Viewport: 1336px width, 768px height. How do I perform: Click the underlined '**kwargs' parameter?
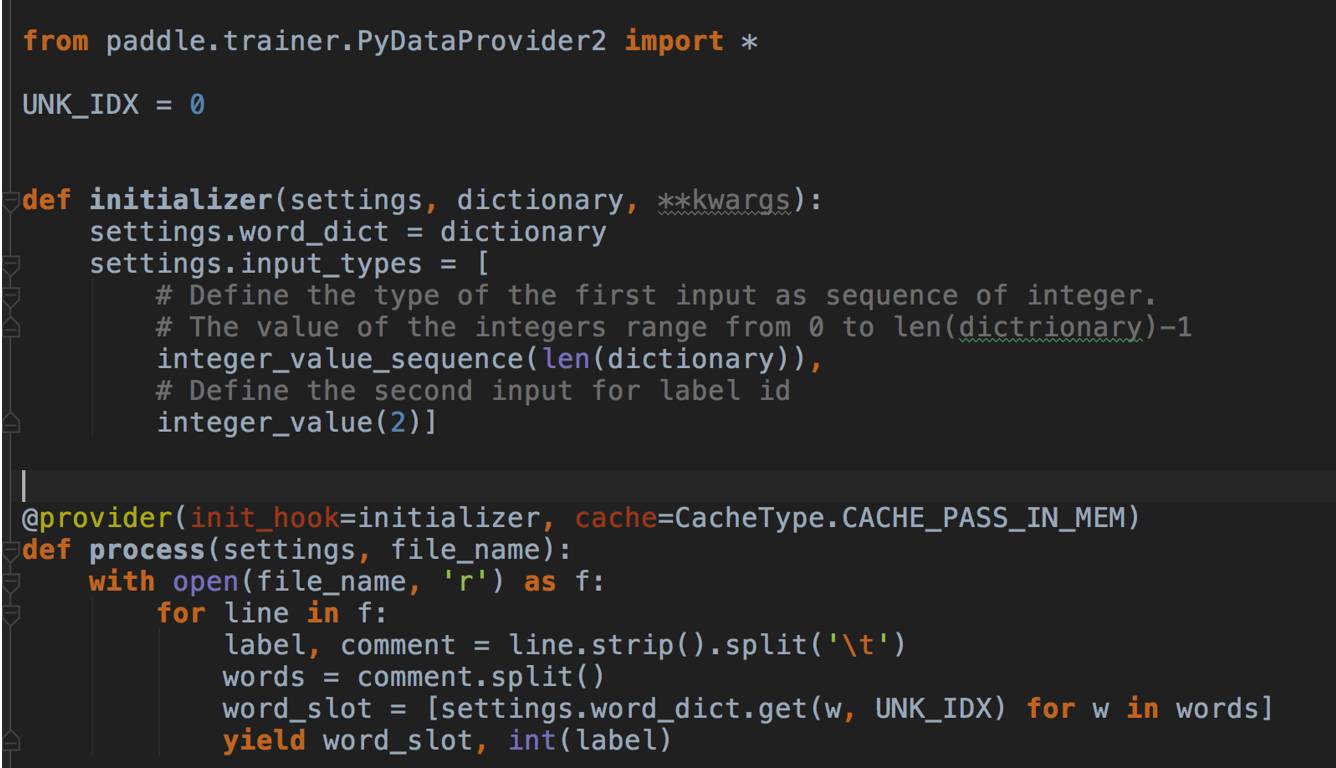[x=723, y=201]
